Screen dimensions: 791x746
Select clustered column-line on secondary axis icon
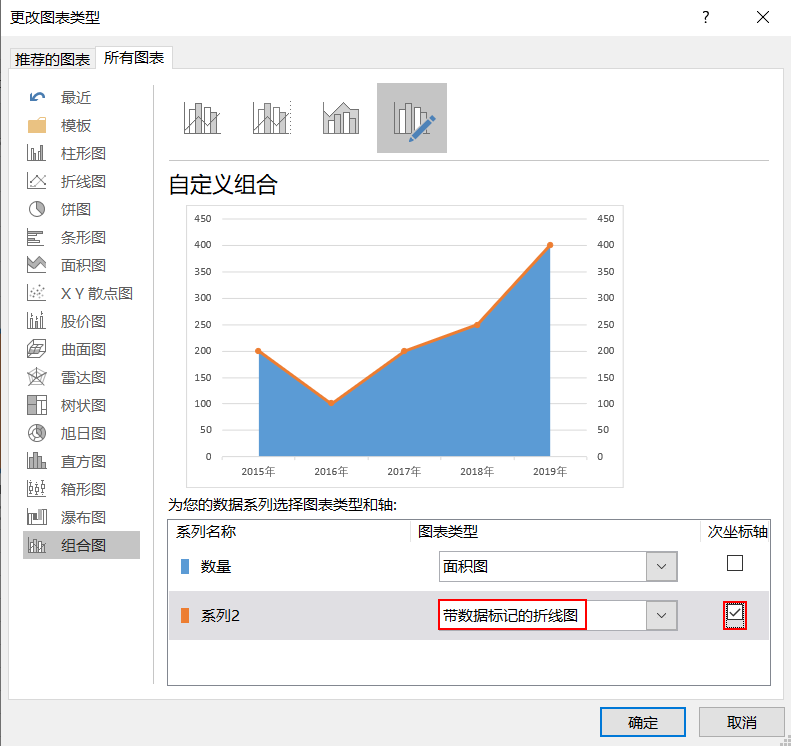point(272,118)
